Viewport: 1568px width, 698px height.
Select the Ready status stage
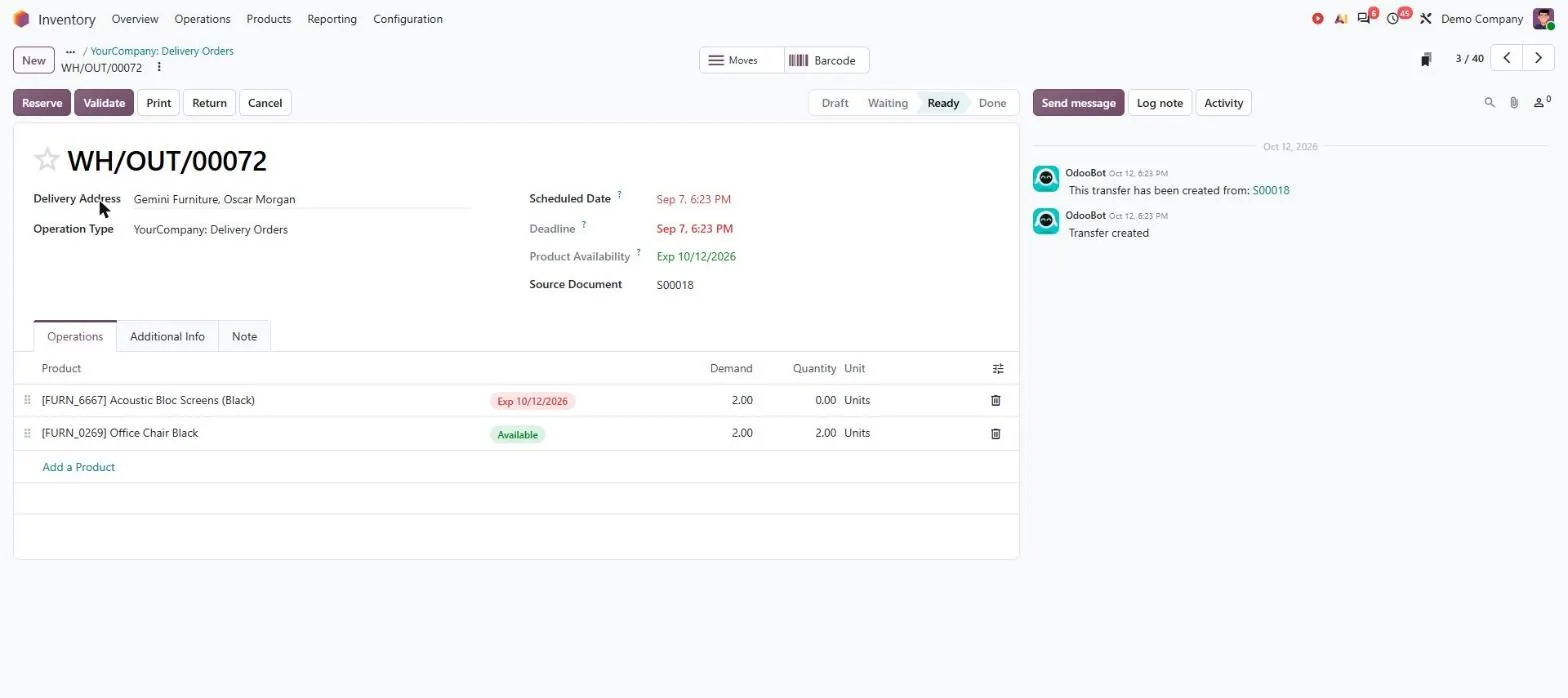(x=943, y=103)
